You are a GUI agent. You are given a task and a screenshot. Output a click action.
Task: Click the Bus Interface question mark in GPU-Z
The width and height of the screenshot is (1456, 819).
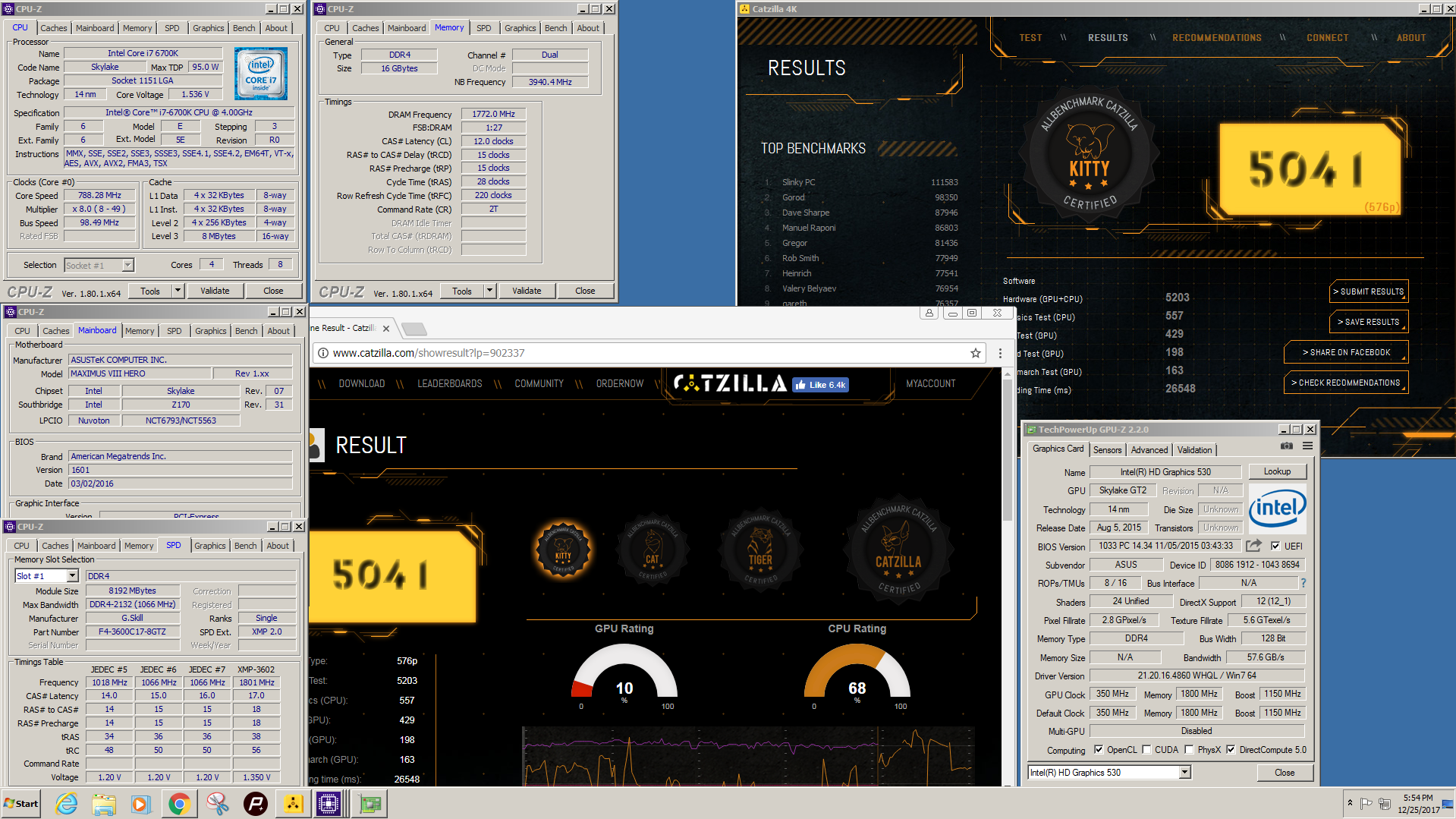click(1303, 583)
